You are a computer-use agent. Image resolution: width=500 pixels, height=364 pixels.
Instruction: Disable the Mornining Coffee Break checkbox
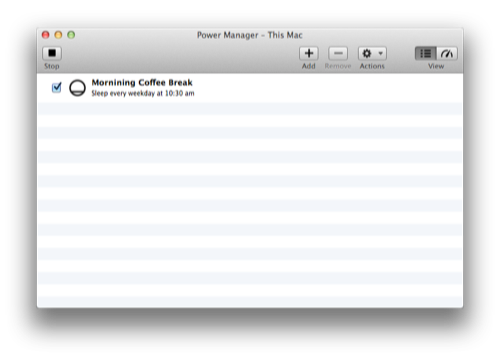[56, 88]
